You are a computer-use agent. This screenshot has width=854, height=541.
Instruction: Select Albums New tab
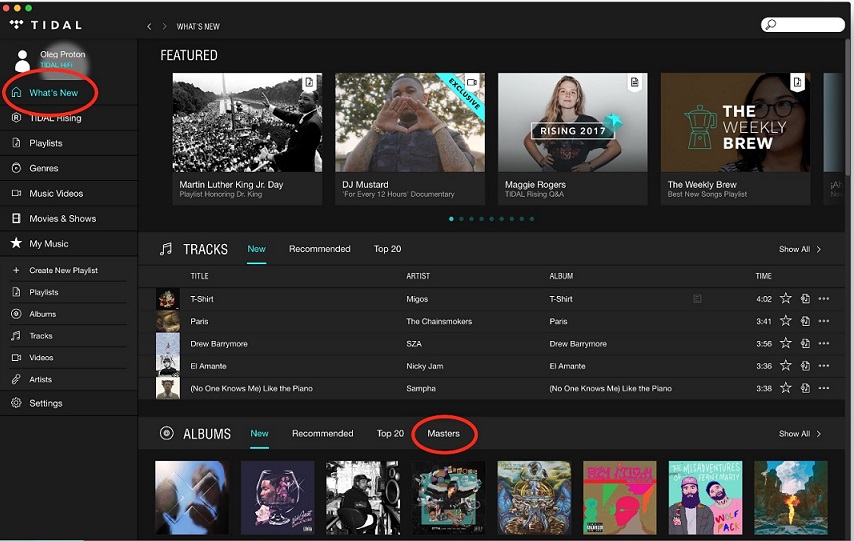point(259,434)
